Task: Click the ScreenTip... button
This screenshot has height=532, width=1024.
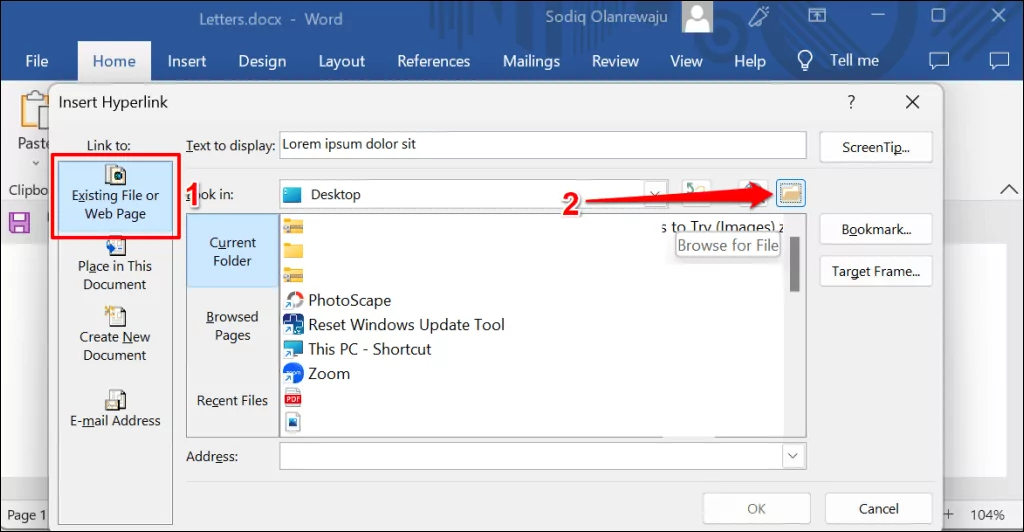Action: tap(876, 147)
